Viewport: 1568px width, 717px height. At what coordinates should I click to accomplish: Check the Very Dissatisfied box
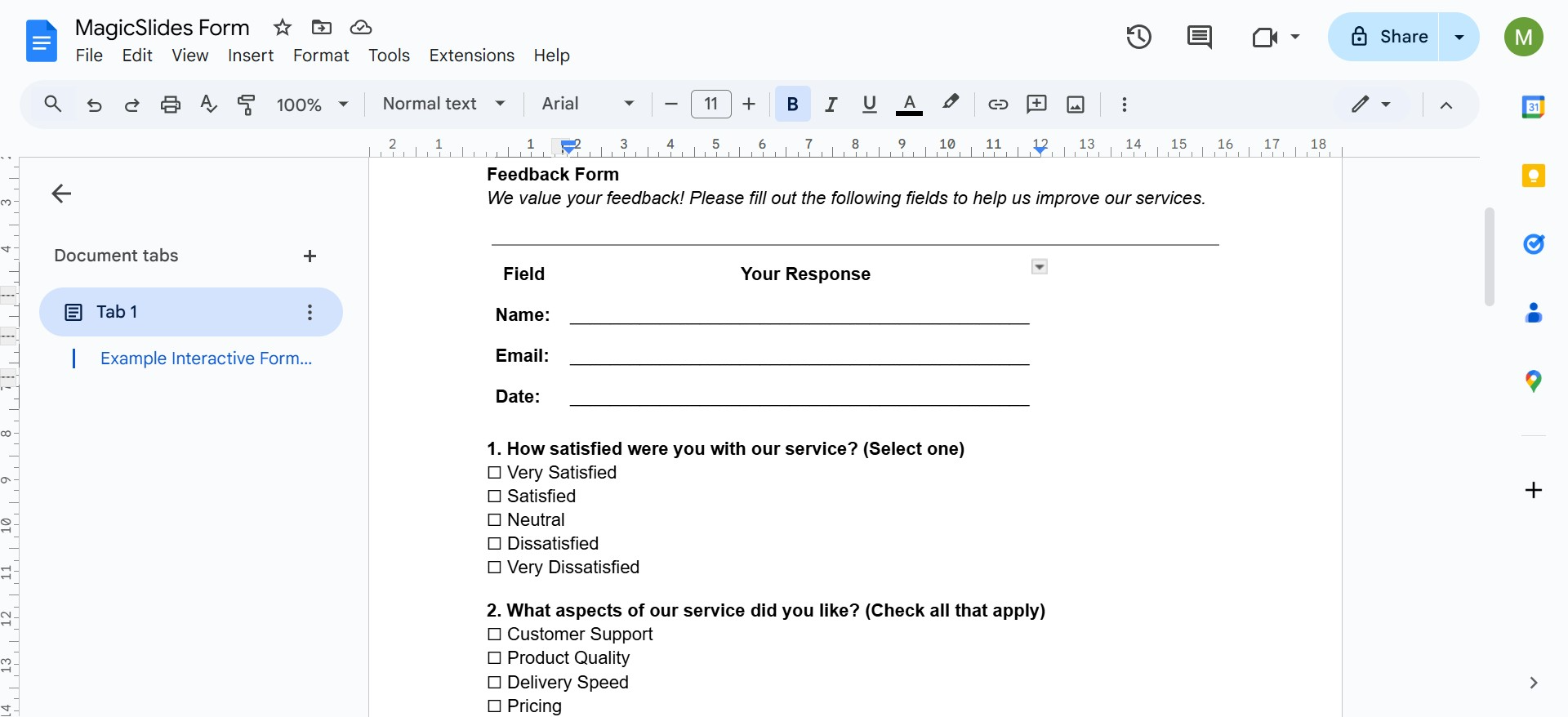coord(494,568)
